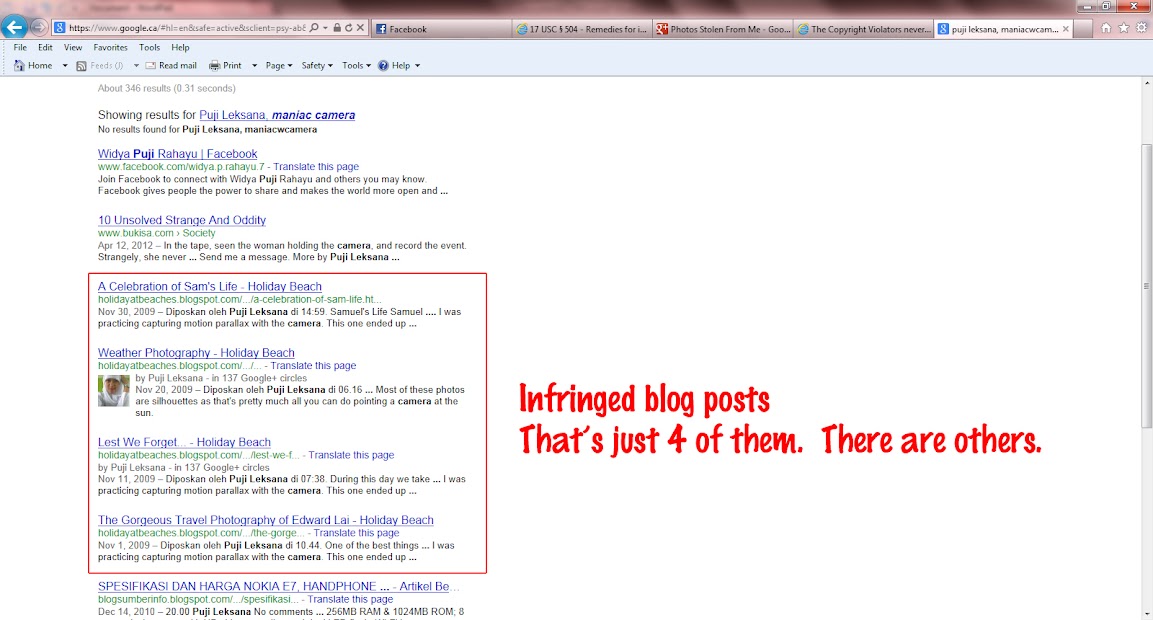Click the scrollbar up arrow
This screenshot has width=1153, height=620.
point(1146,83)
